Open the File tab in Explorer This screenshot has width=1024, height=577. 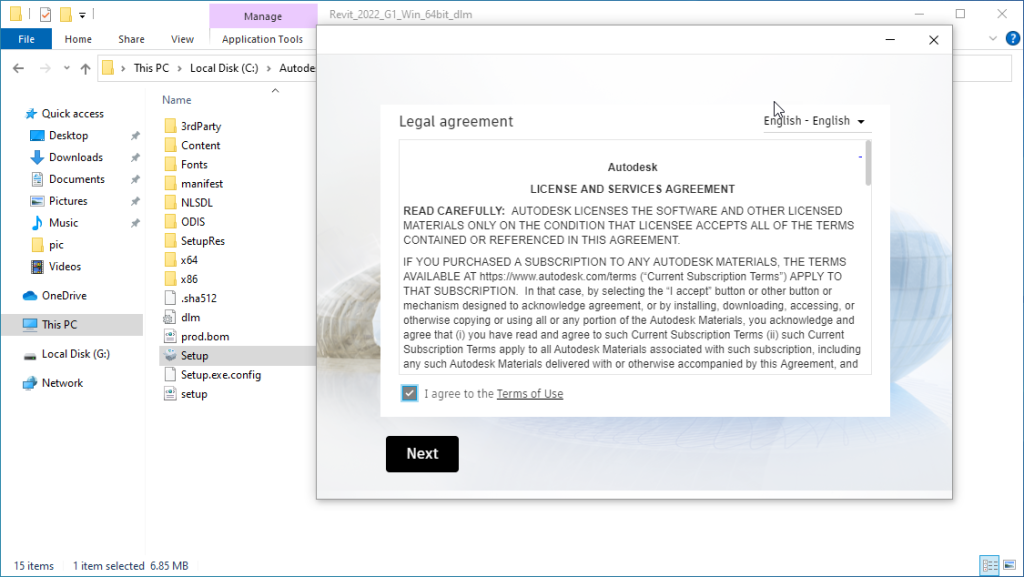tap(26, 39)
